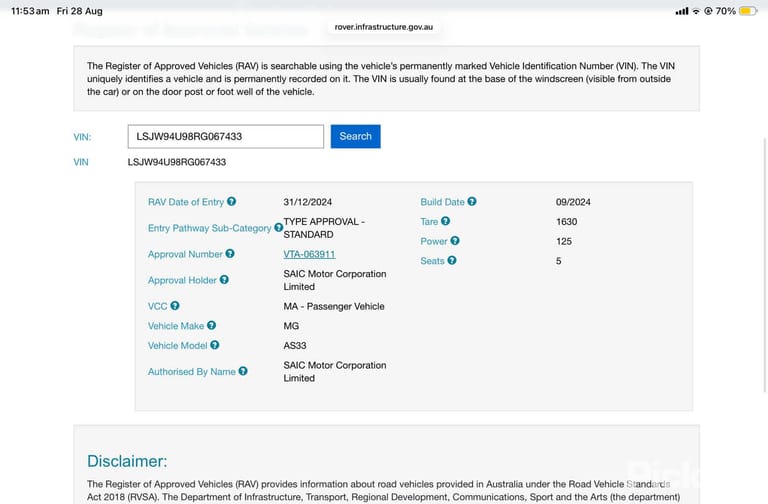768x504 pixels.
Task: Click the power value 125
Action: pyautogui.click(x=564, y=241)
